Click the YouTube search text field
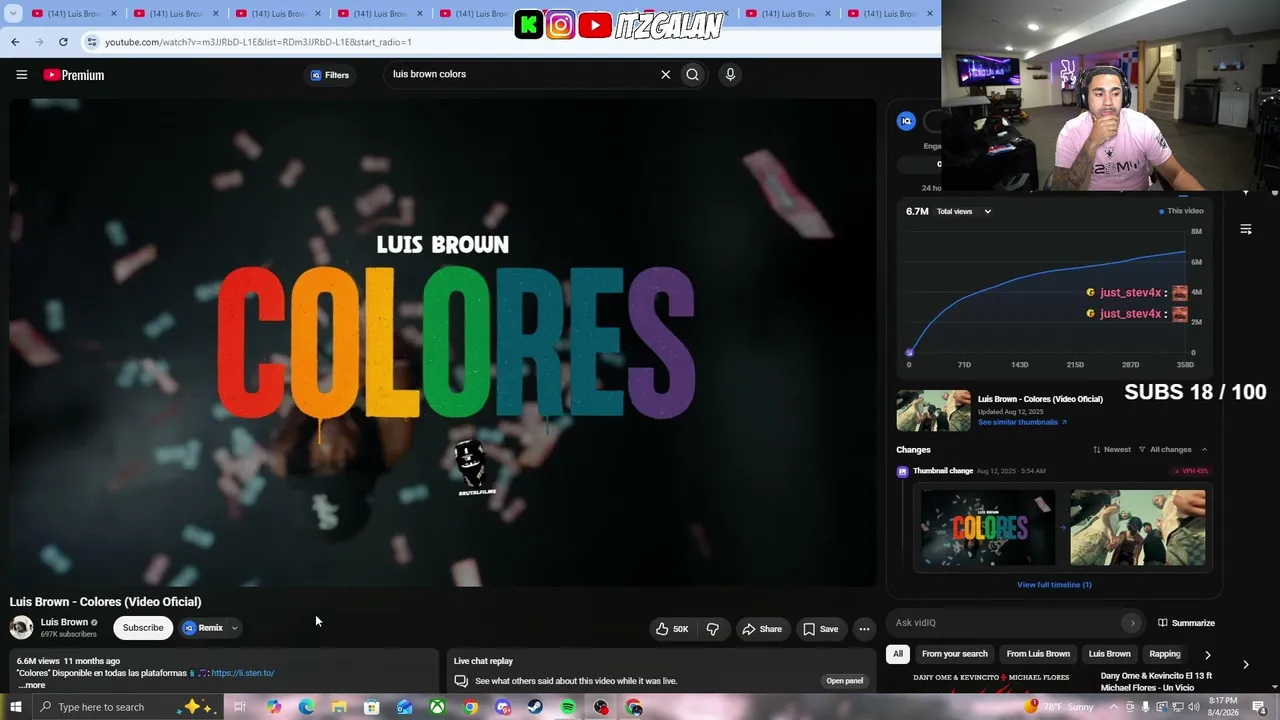The width and height of the screenshot is (1280, 720). [520, 74]
